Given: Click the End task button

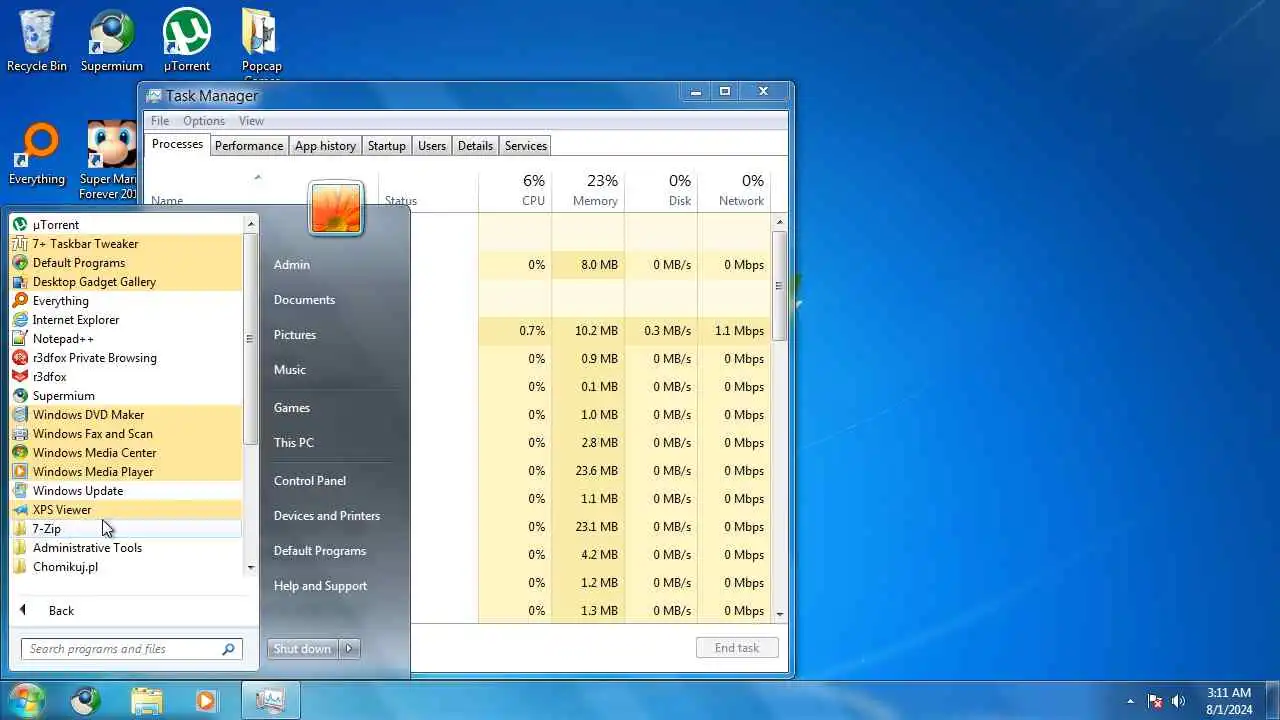Looking at the screenshot, I should [x=737, y=648].
